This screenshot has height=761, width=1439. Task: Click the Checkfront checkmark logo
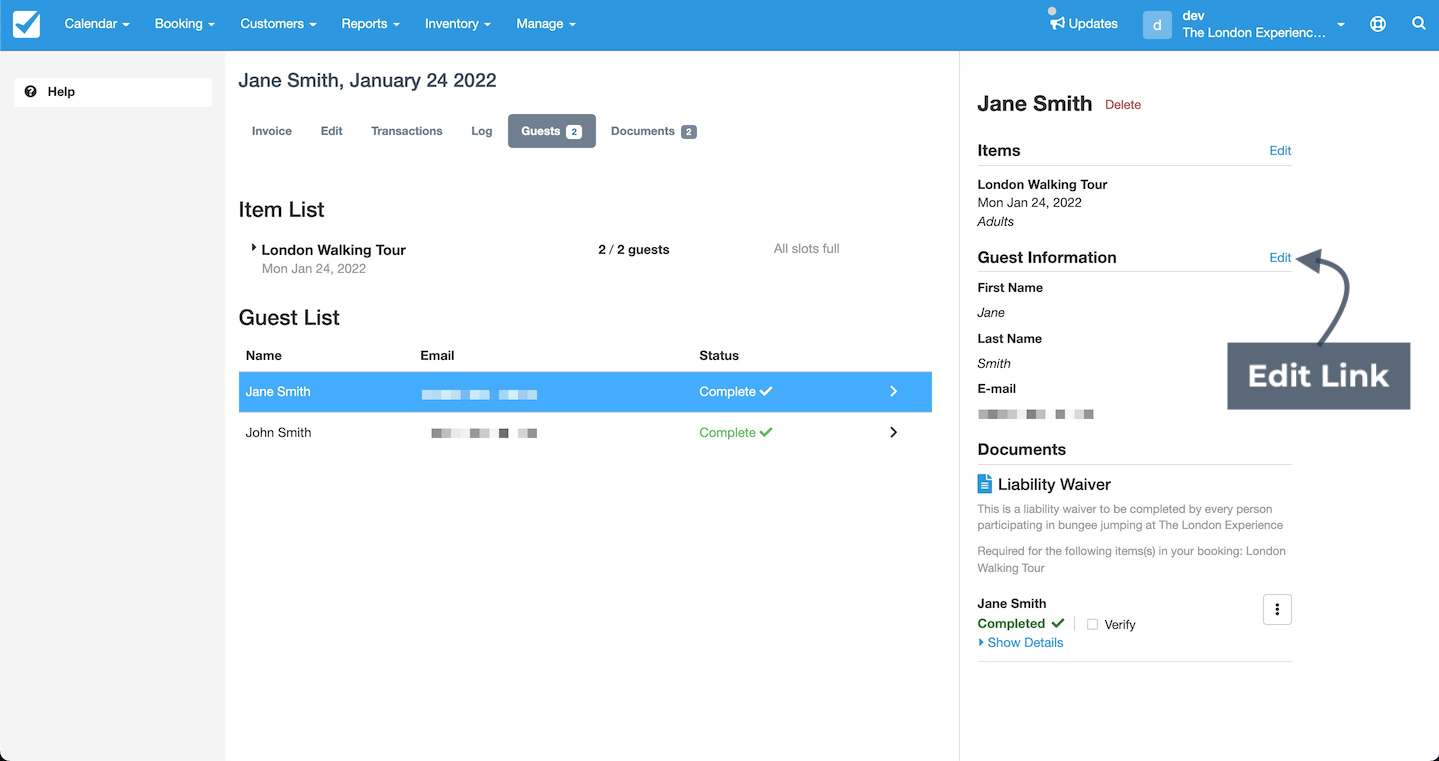[27, 24]
